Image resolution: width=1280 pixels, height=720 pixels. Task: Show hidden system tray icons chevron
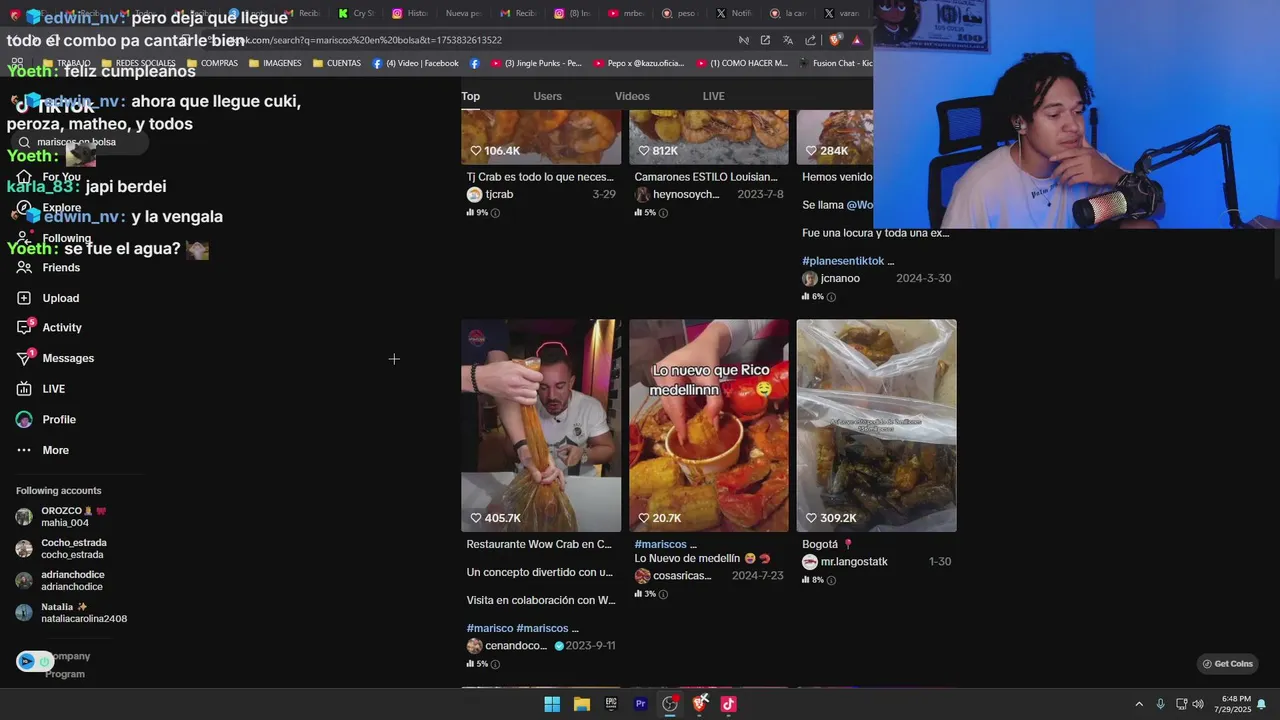click(1138, 704)
